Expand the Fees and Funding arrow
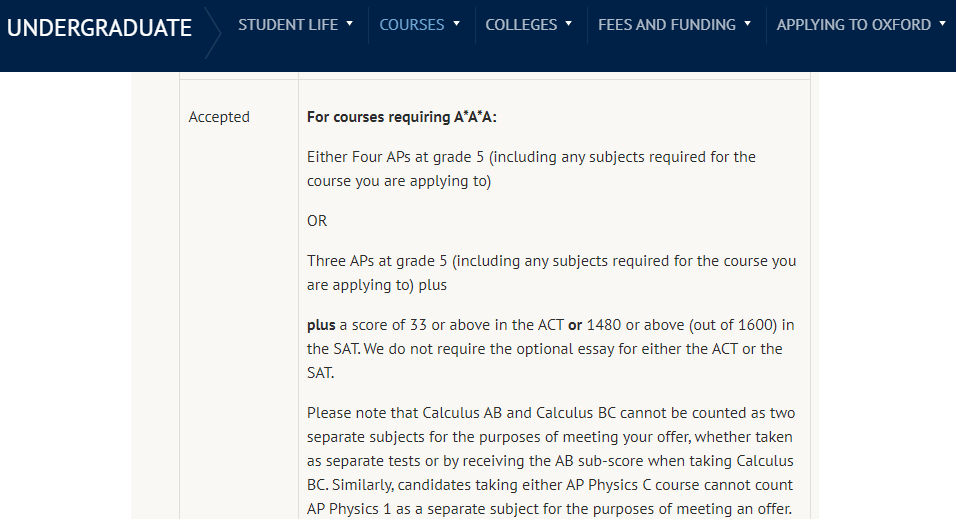956x519 pixels. point(747,24)
